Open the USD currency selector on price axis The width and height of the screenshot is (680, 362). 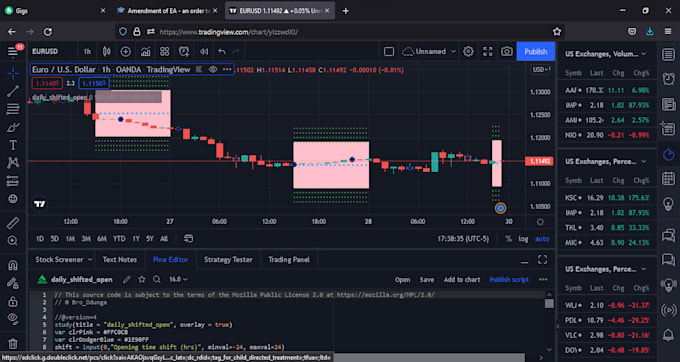(x=541, y=69)
